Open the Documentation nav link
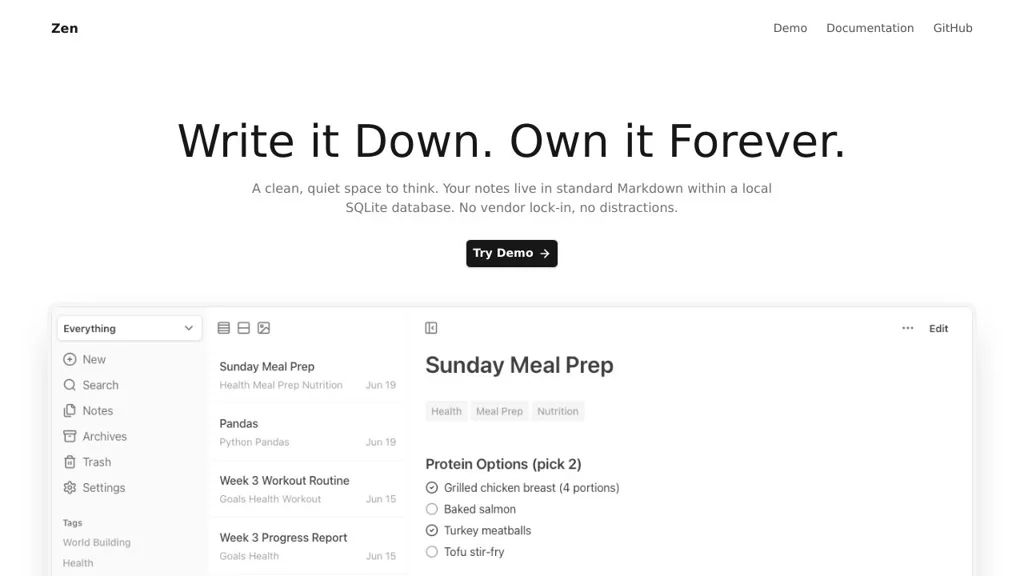1024x576 pixels. pos(870,28)
